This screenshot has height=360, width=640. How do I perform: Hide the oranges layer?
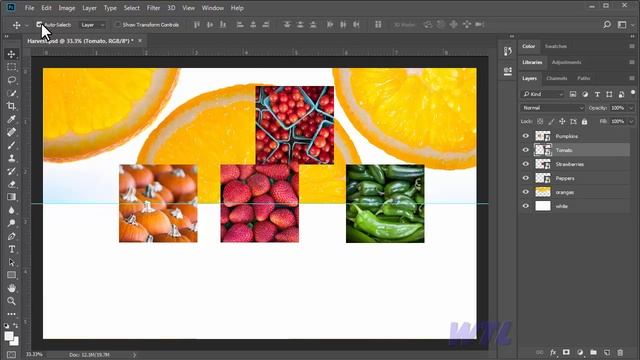(526, 192)
